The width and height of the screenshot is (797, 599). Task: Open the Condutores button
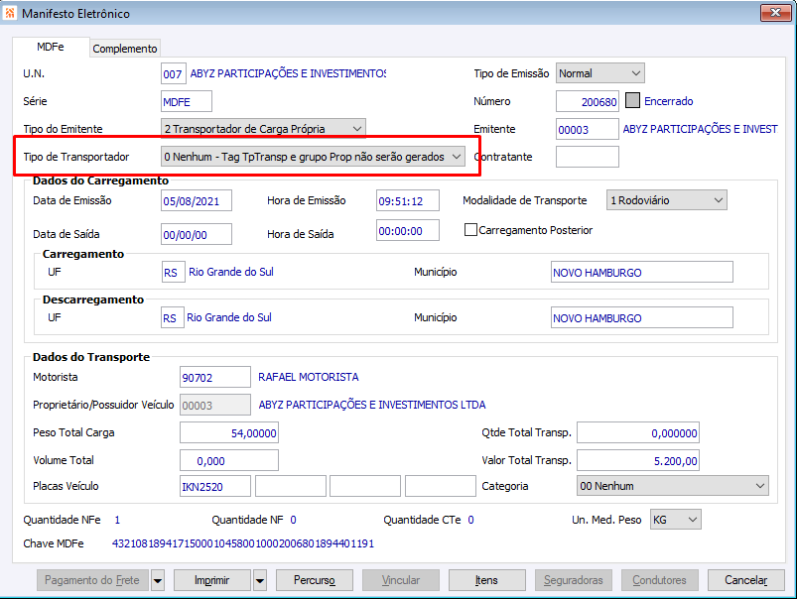[x=660, y=580]
